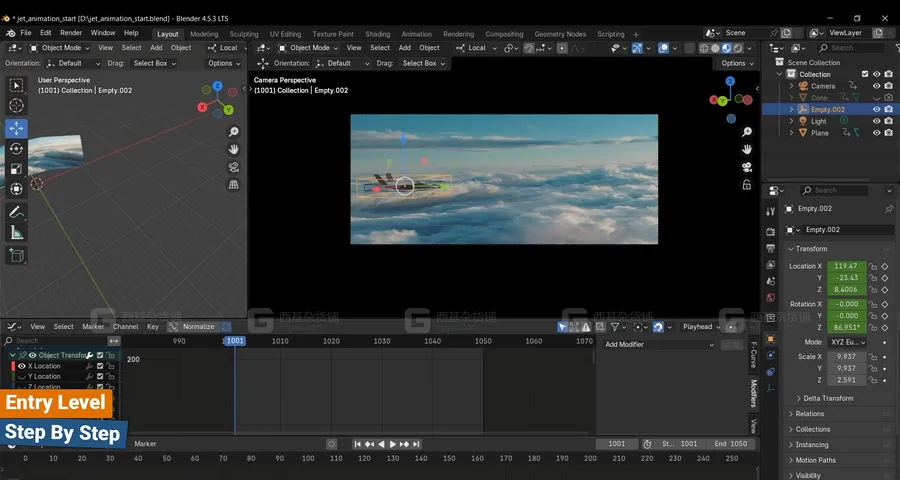Expand the Light item in outliner
The image size is (900, 480).
pos(791,121)
